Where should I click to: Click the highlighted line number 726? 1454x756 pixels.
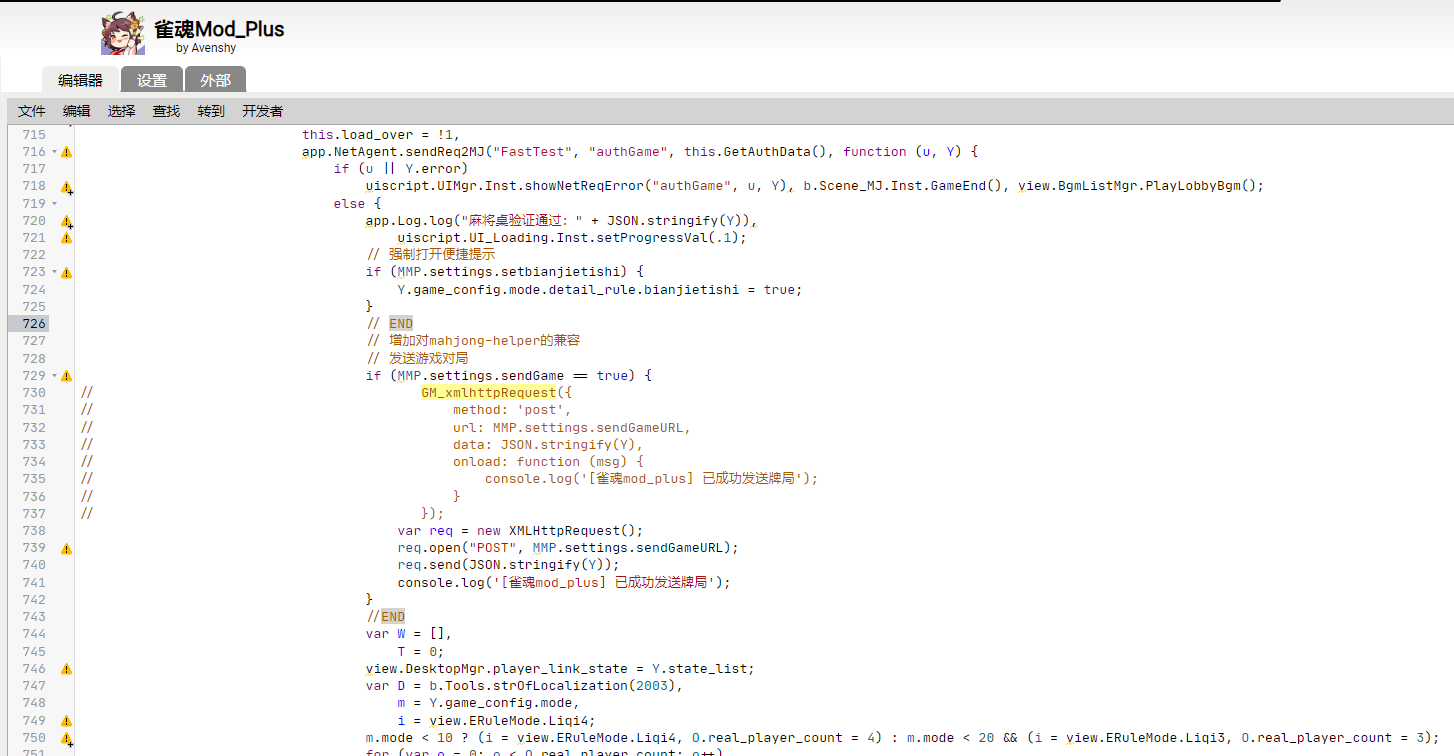[33, 324]
